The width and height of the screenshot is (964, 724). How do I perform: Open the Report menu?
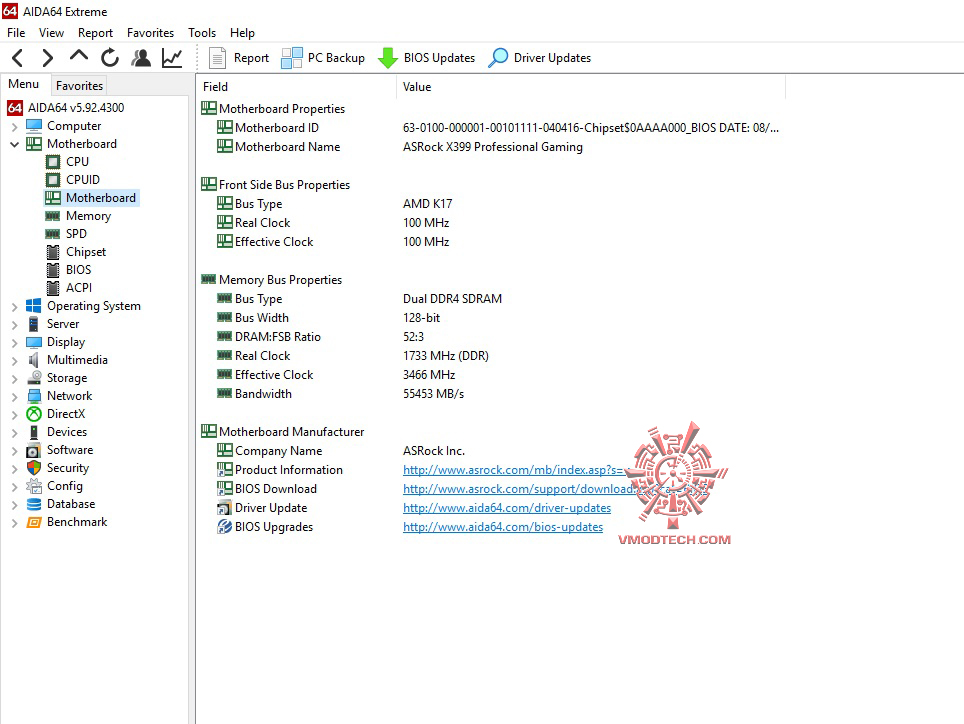95,33
